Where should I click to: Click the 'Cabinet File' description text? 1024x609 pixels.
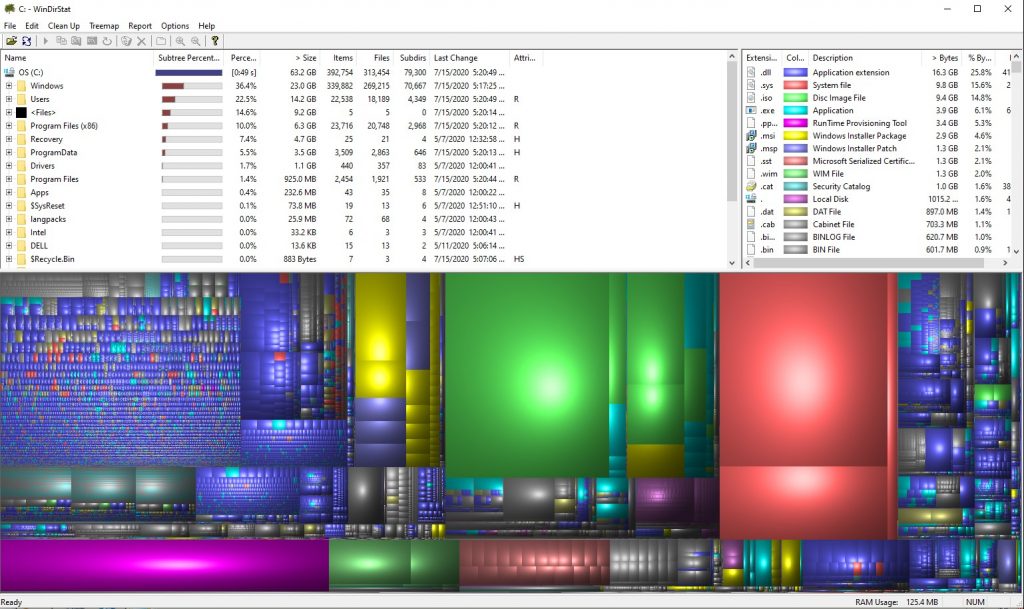[833, 224]
